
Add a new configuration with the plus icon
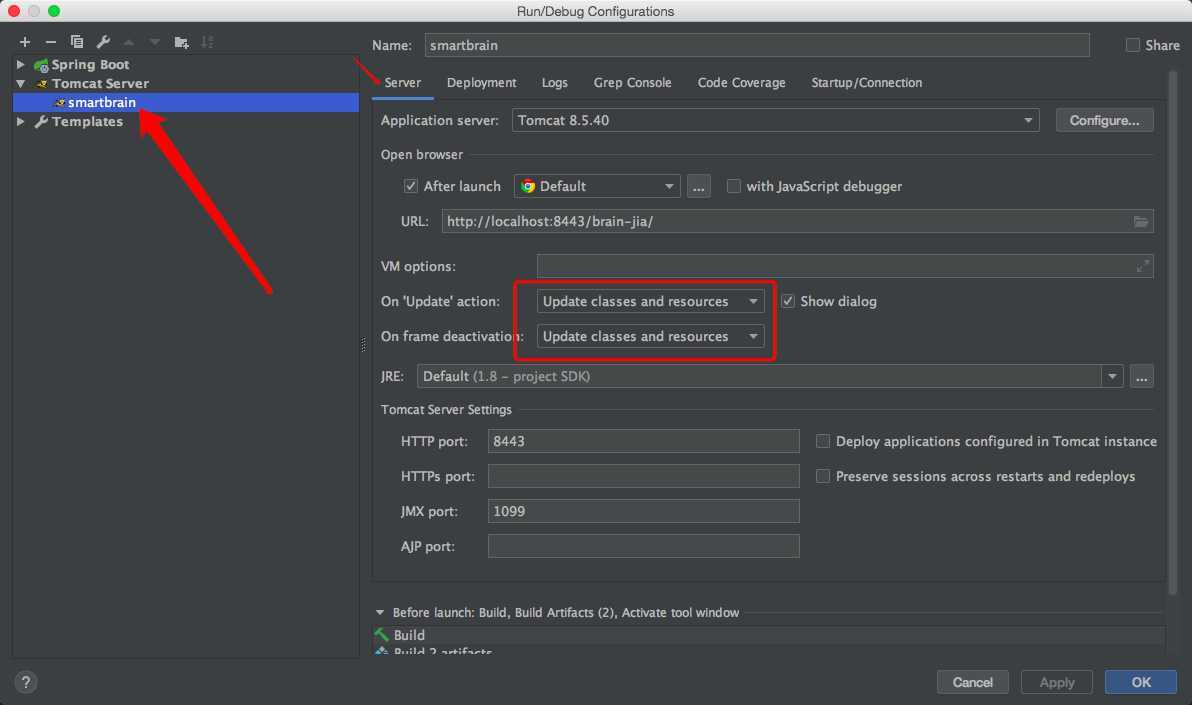pyautogui.click(x=25, y=42)
